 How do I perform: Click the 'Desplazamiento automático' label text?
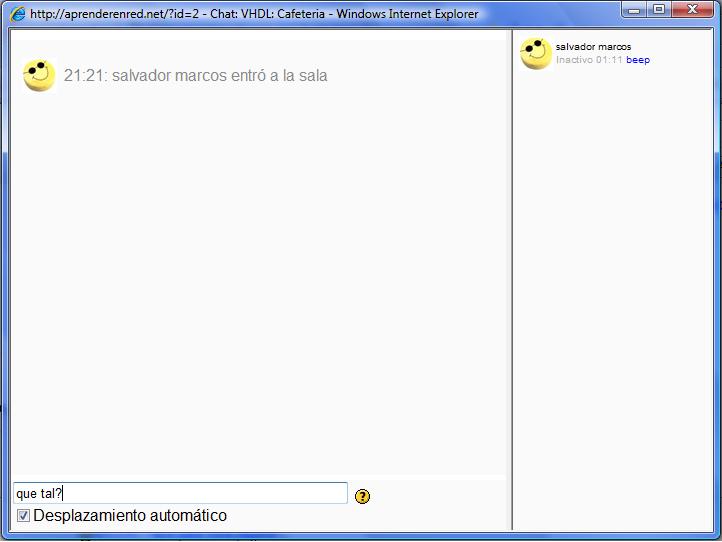point(130,516)
